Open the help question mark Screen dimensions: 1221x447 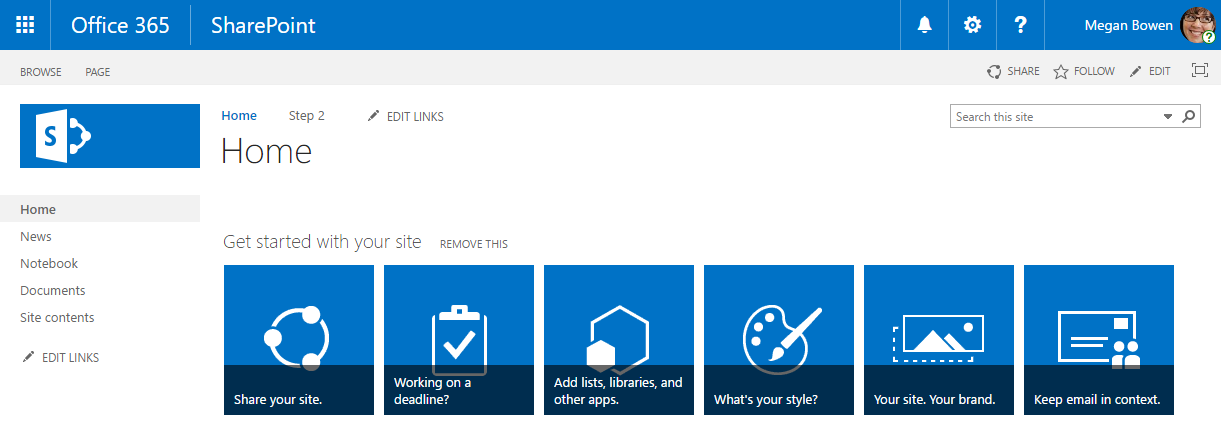click(1020, 25)
